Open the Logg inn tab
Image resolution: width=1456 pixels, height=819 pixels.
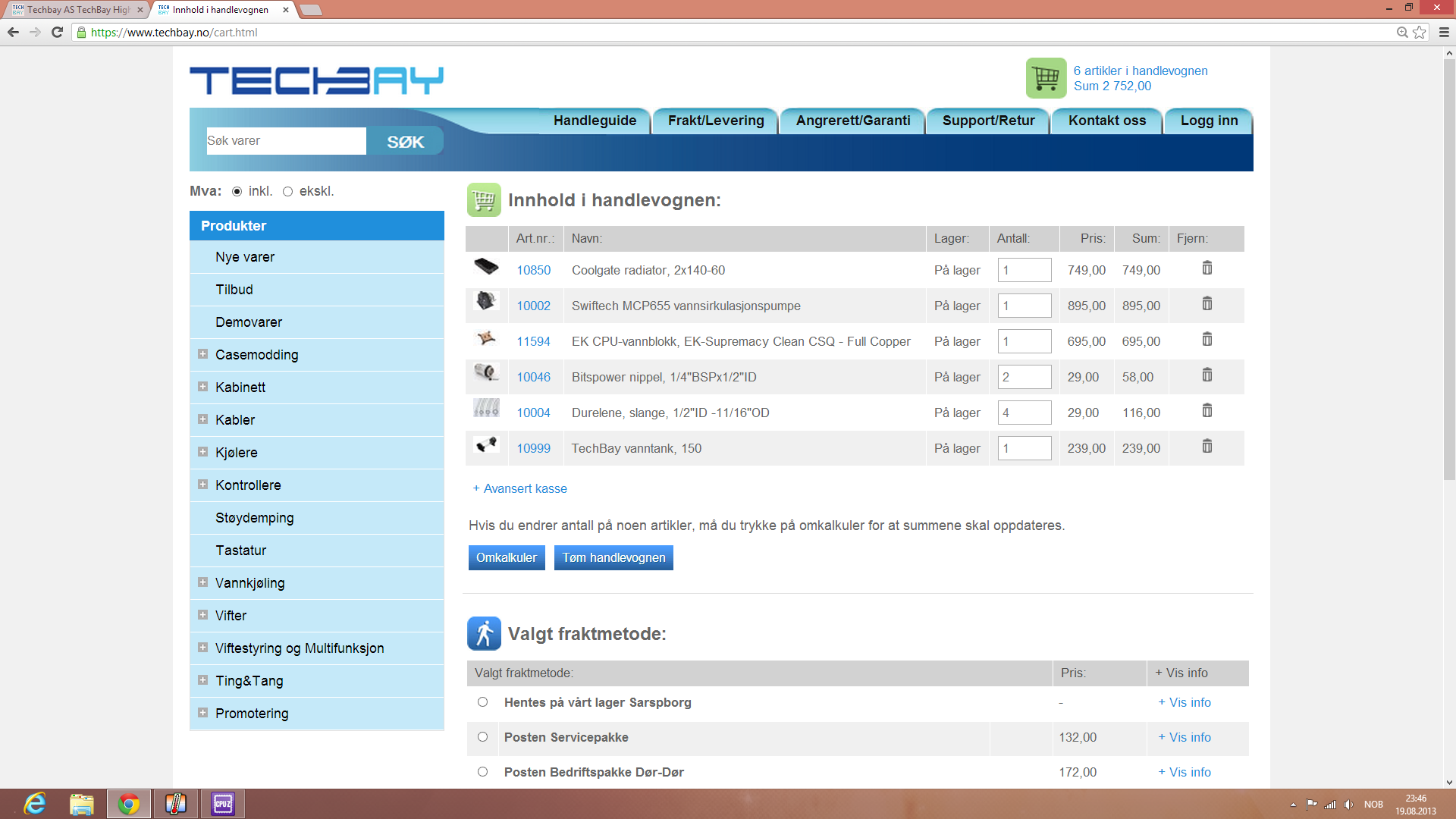click(x=1209, y=121)
